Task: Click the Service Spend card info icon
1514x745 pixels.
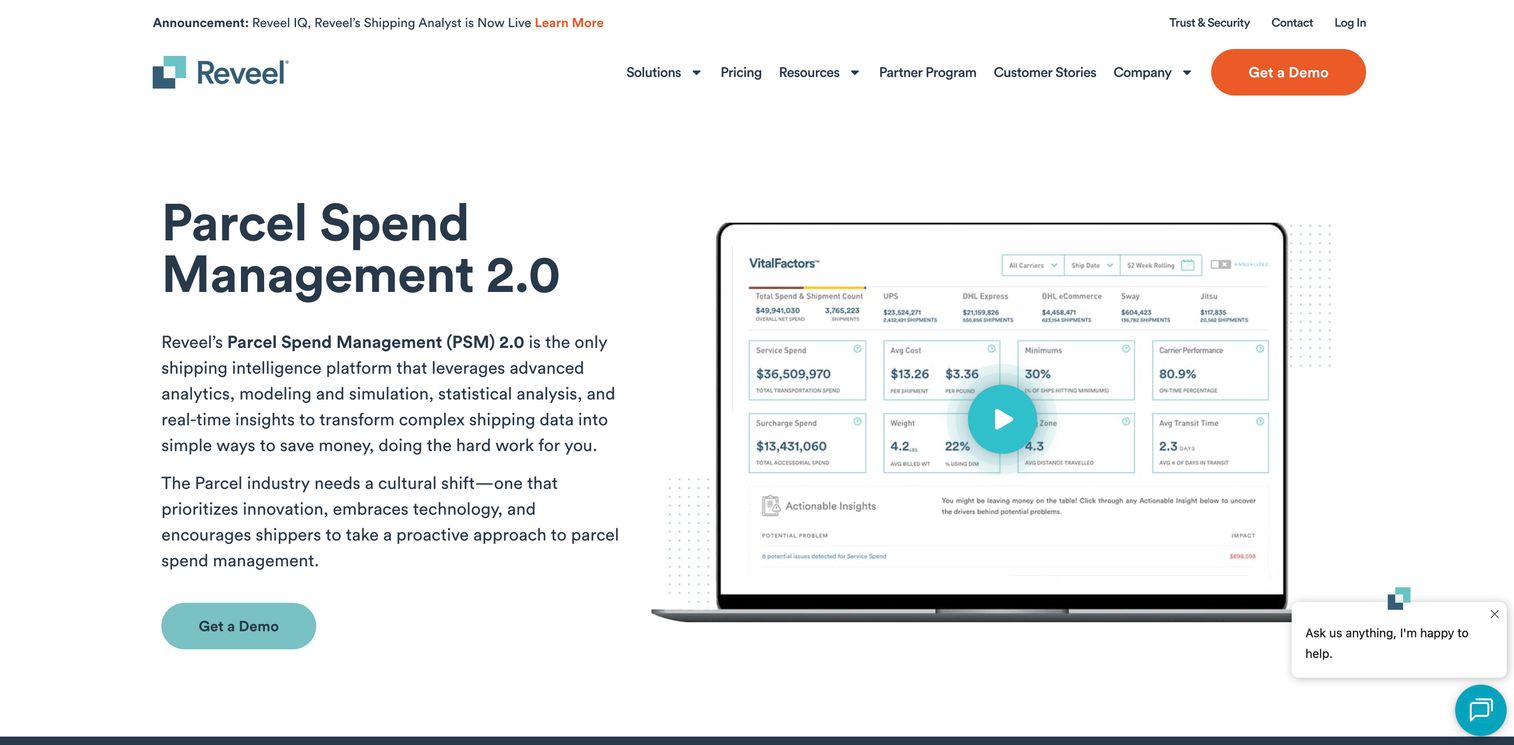Action: (857, 349)
